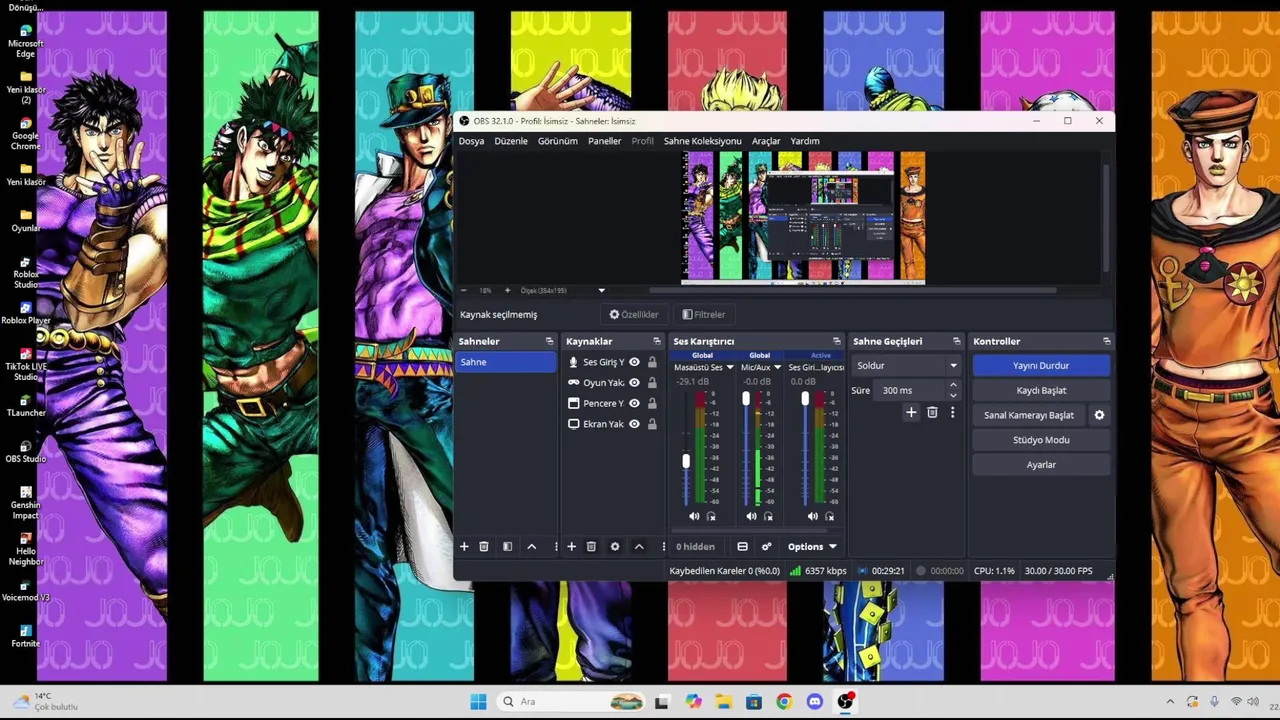This screenshot has width=1280, height=720.
Task: Open Ayarlar settings button
Action: click(x=1041, y=465)
